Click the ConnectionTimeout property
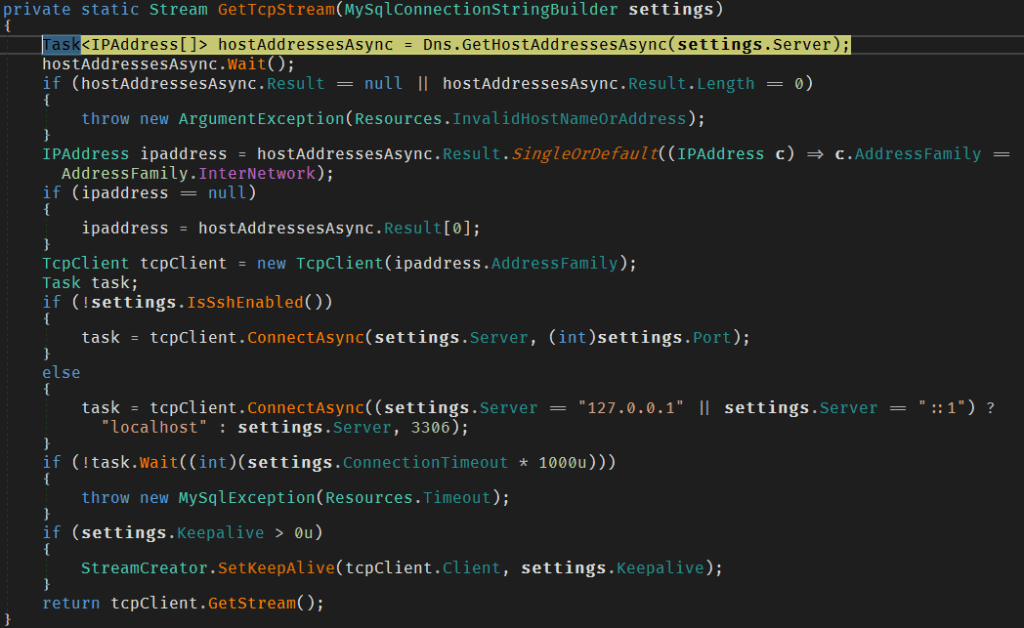The width and height of the screenshot is (1024, 628). [425, 463]
